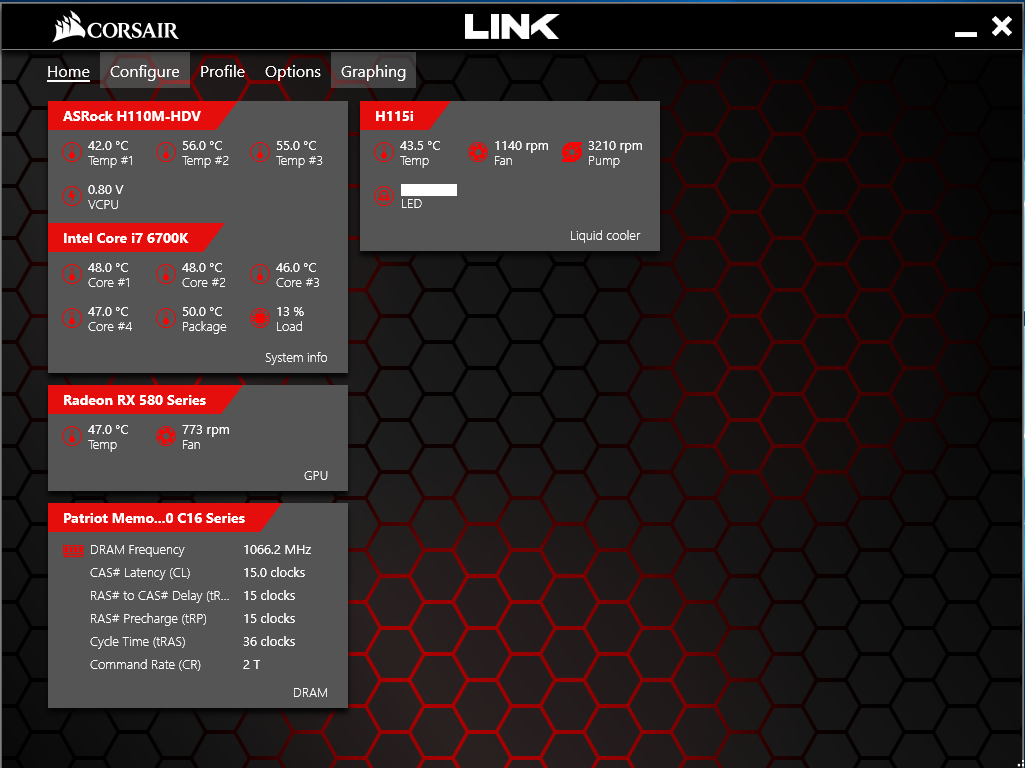Click the H115i panel header
Screen dimensions: 1026x768
394,116
